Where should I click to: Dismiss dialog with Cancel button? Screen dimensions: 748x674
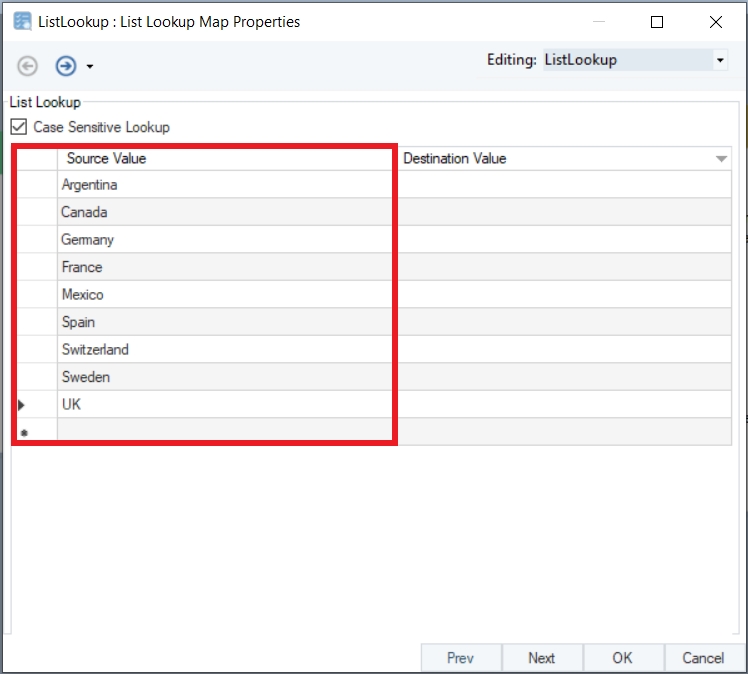(x=702, y=657)
